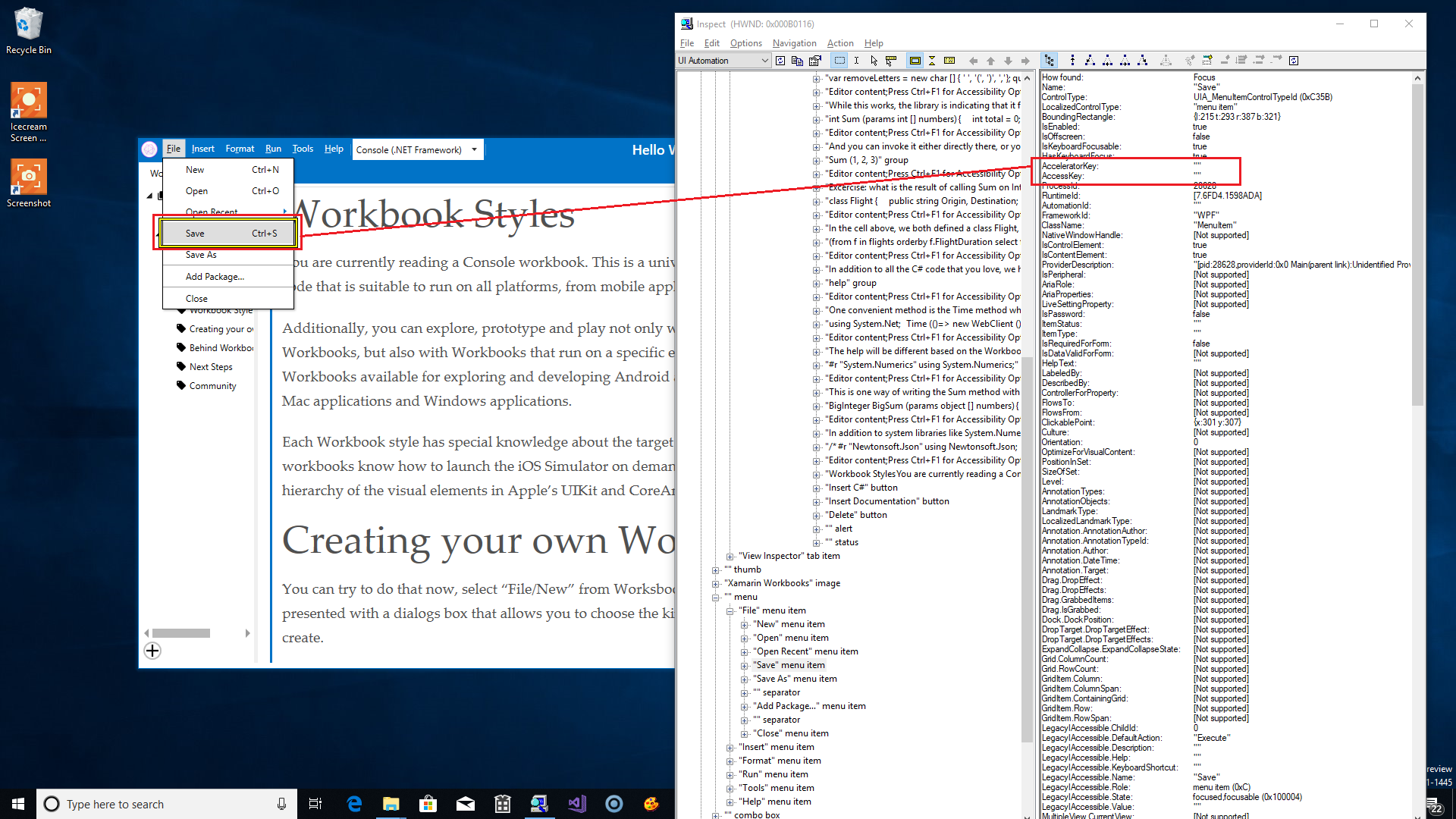Expand the "Insert" menu item tree node
Image resolution: width=1456 pixels, height=819 pixels.
point(730,748)
